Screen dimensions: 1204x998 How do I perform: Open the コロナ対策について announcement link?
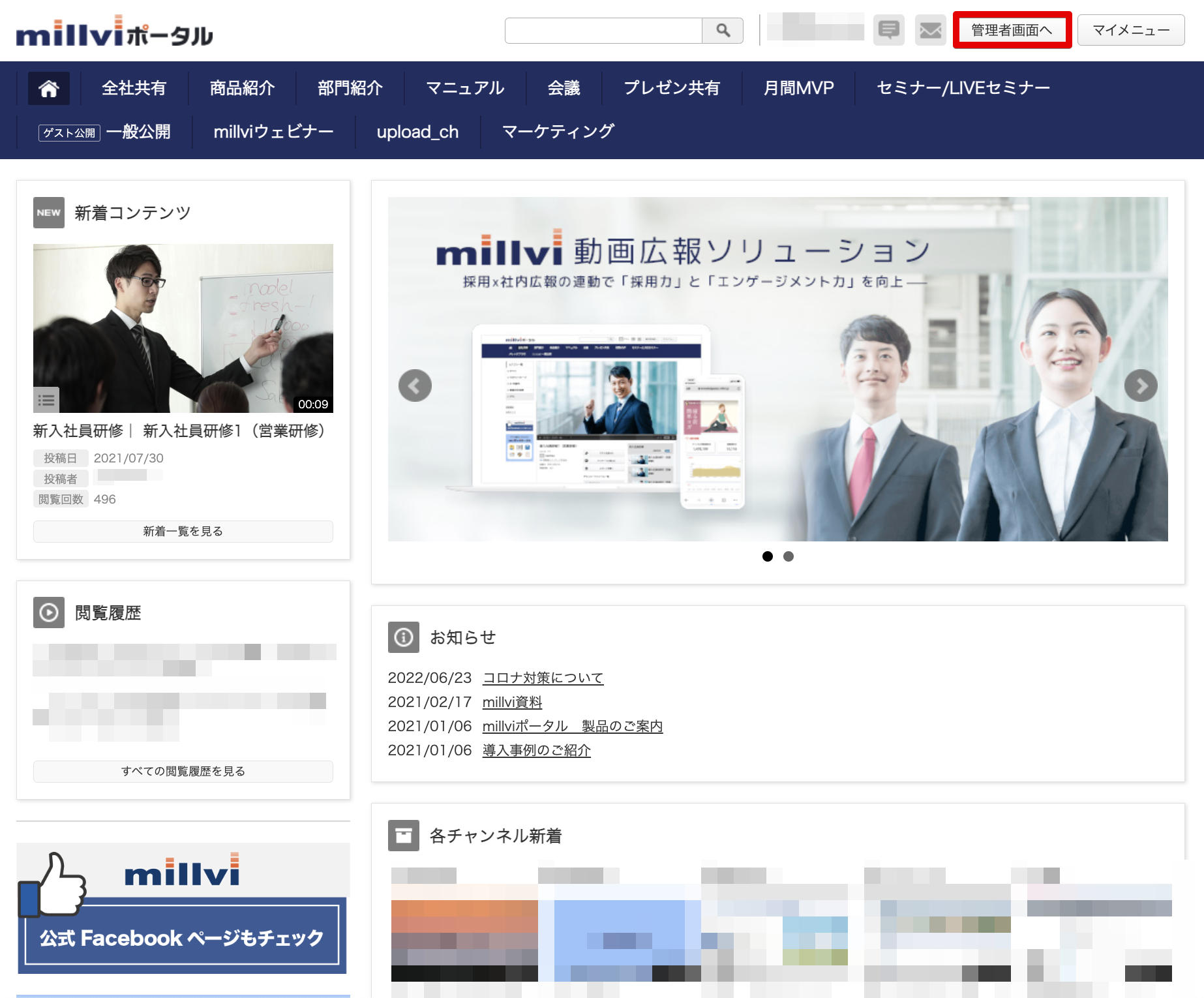pos(543,678)
